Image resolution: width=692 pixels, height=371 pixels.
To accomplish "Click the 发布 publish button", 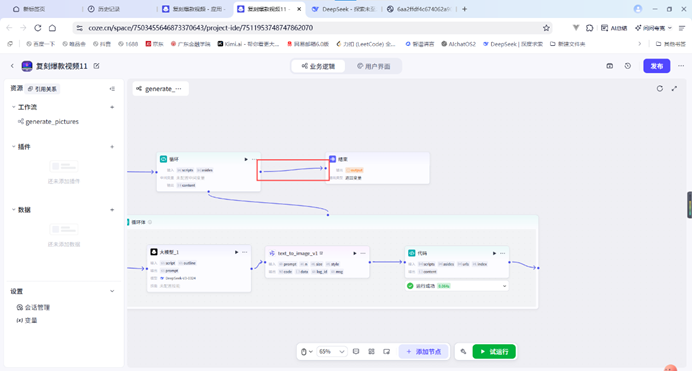I will tap(657, 66).
